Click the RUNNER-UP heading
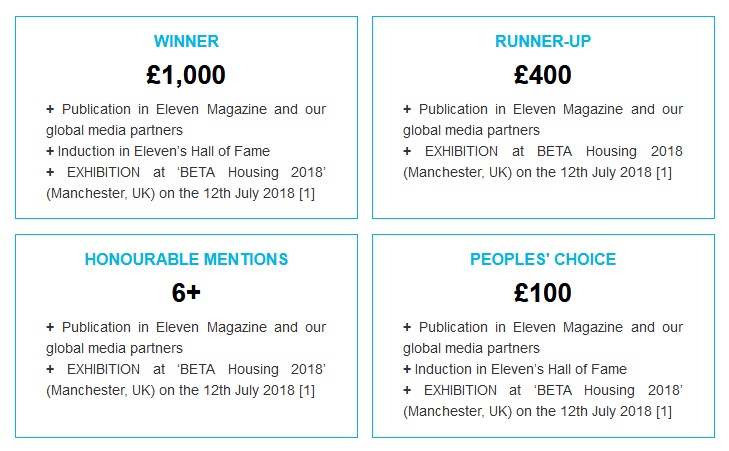 (x=543, y=41)
